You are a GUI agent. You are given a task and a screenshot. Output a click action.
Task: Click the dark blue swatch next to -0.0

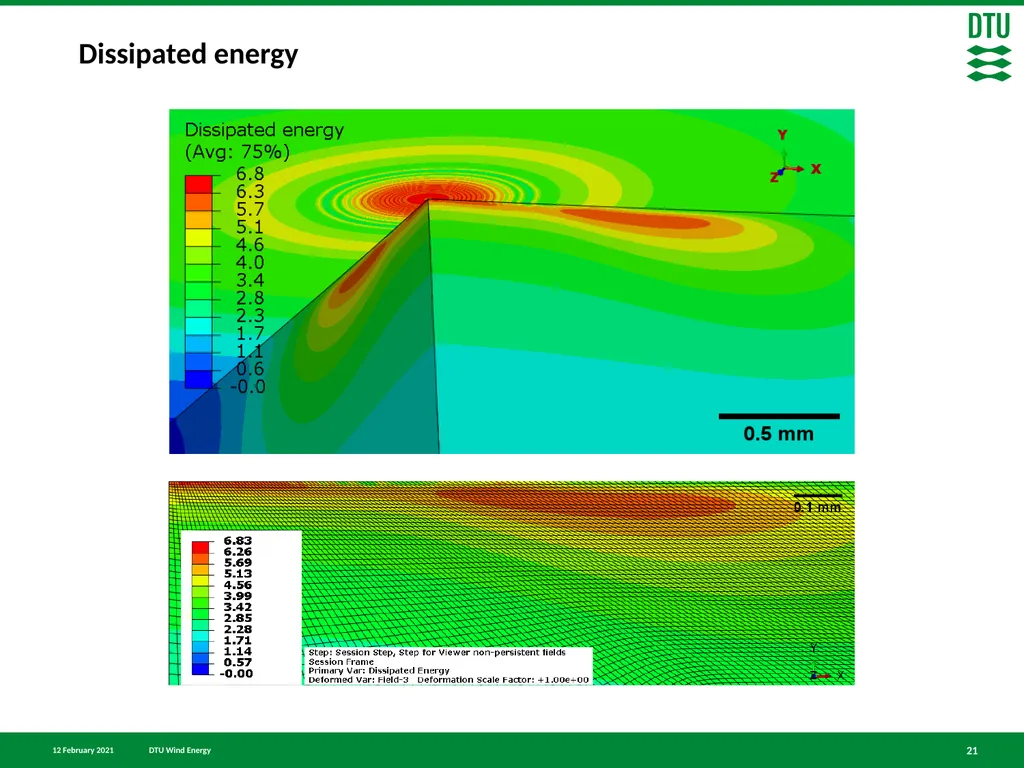[199, 379]
